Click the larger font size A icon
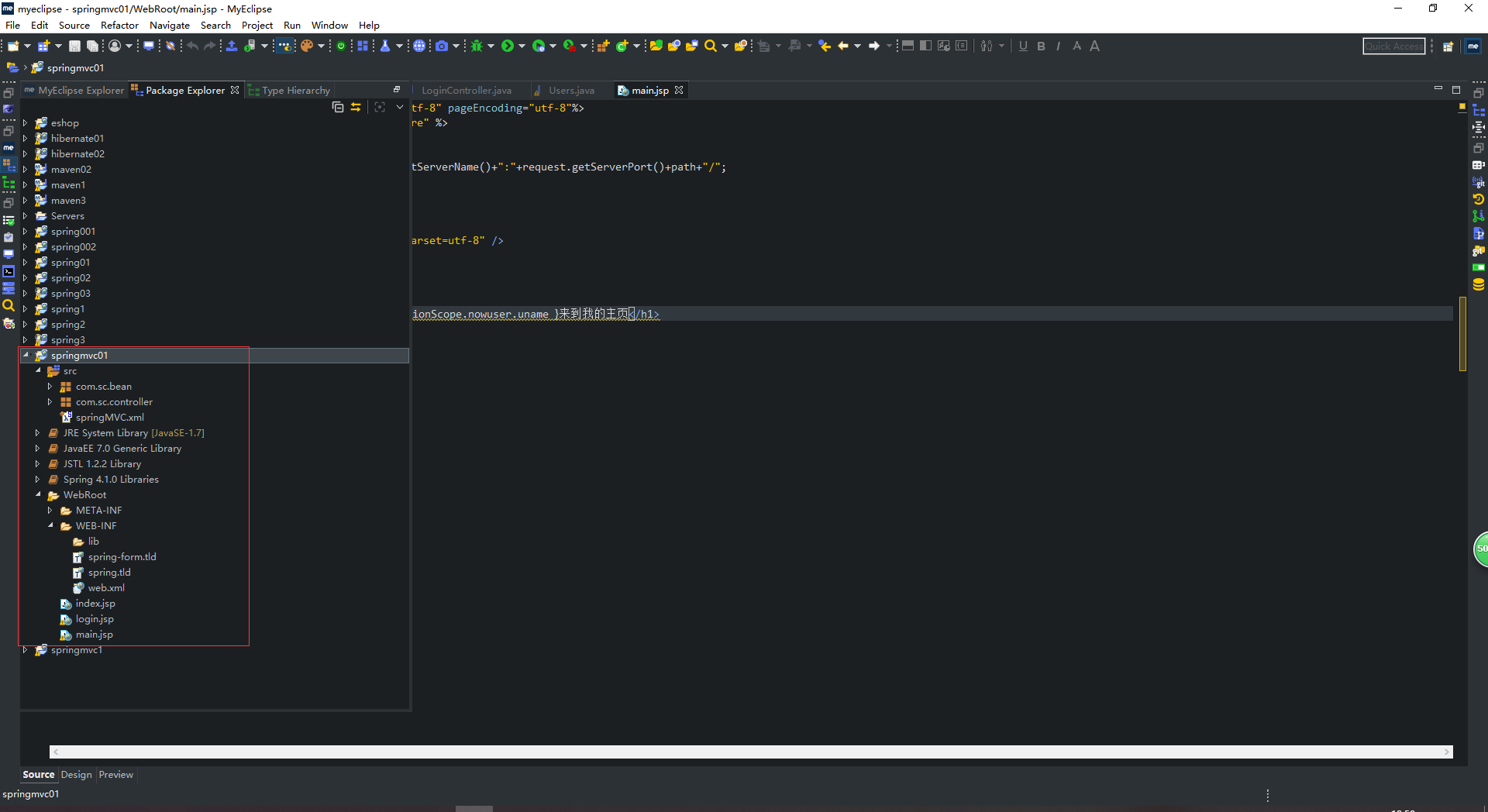 click(1094, 46)
